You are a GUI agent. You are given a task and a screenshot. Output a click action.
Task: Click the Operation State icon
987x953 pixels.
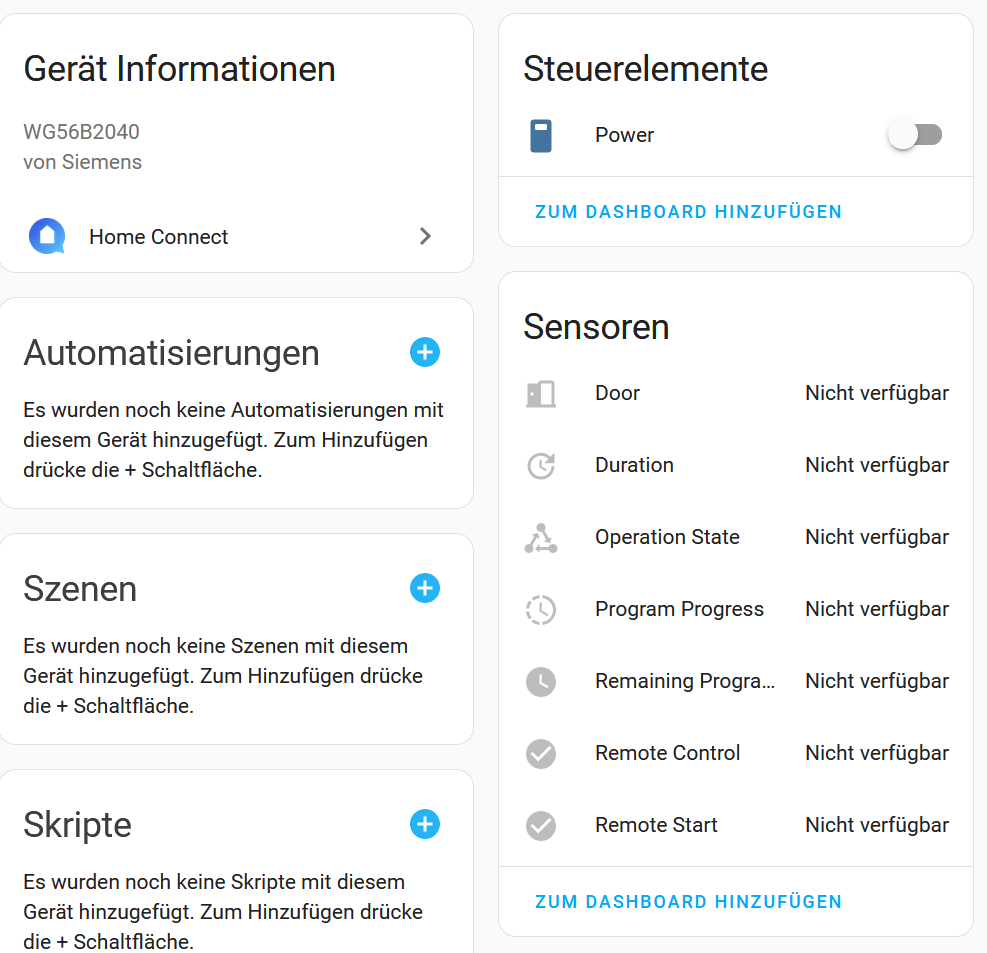click(x=541, y=537)
